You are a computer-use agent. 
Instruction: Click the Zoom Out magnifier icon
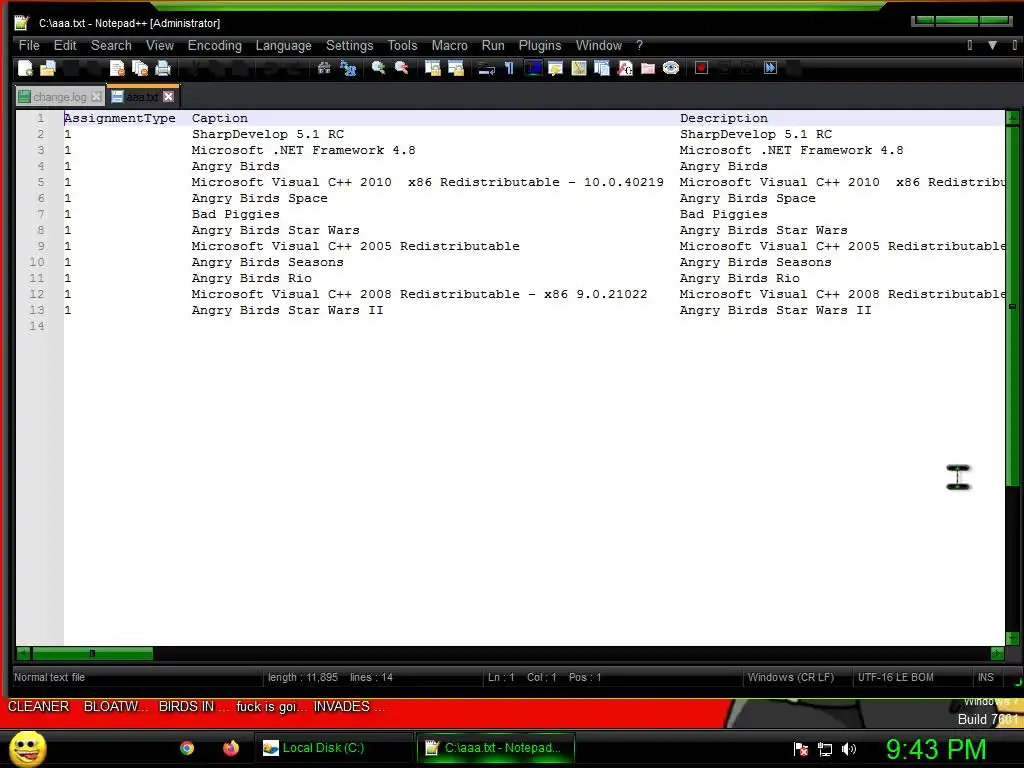point(402,68)
